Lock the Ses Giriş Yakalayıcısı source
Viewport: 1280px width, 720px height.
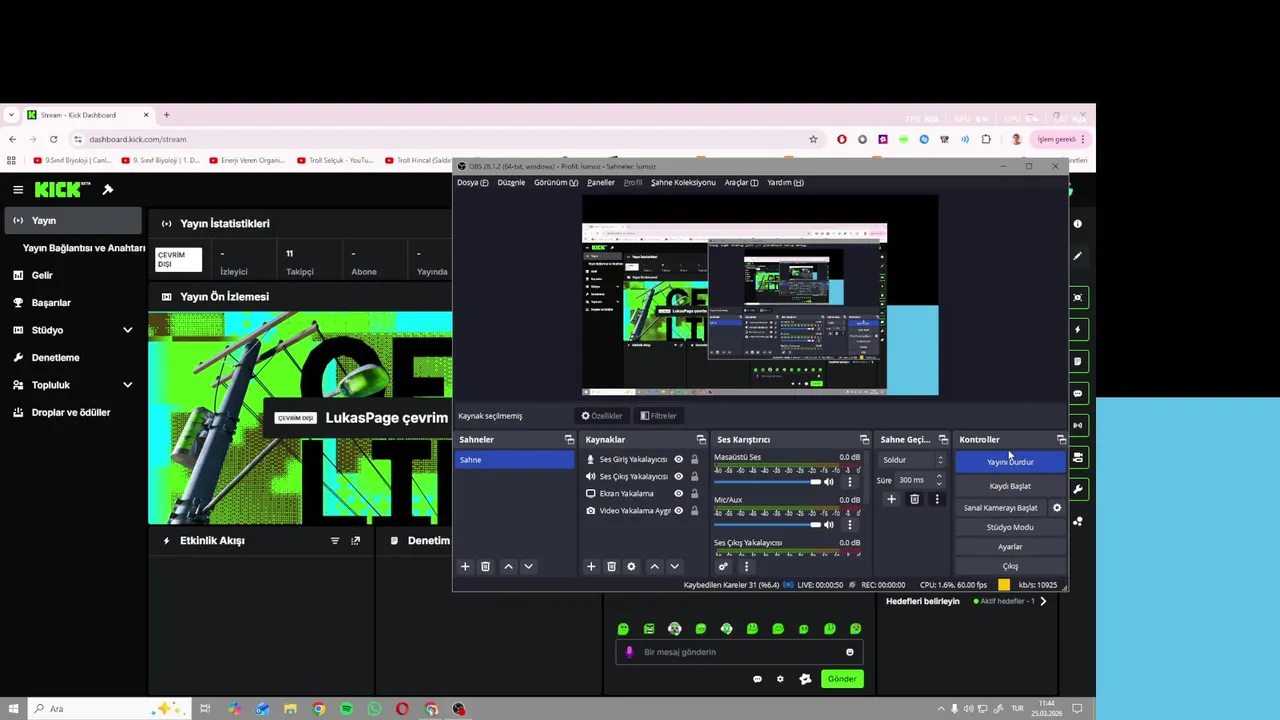click(x=694, y=460)
